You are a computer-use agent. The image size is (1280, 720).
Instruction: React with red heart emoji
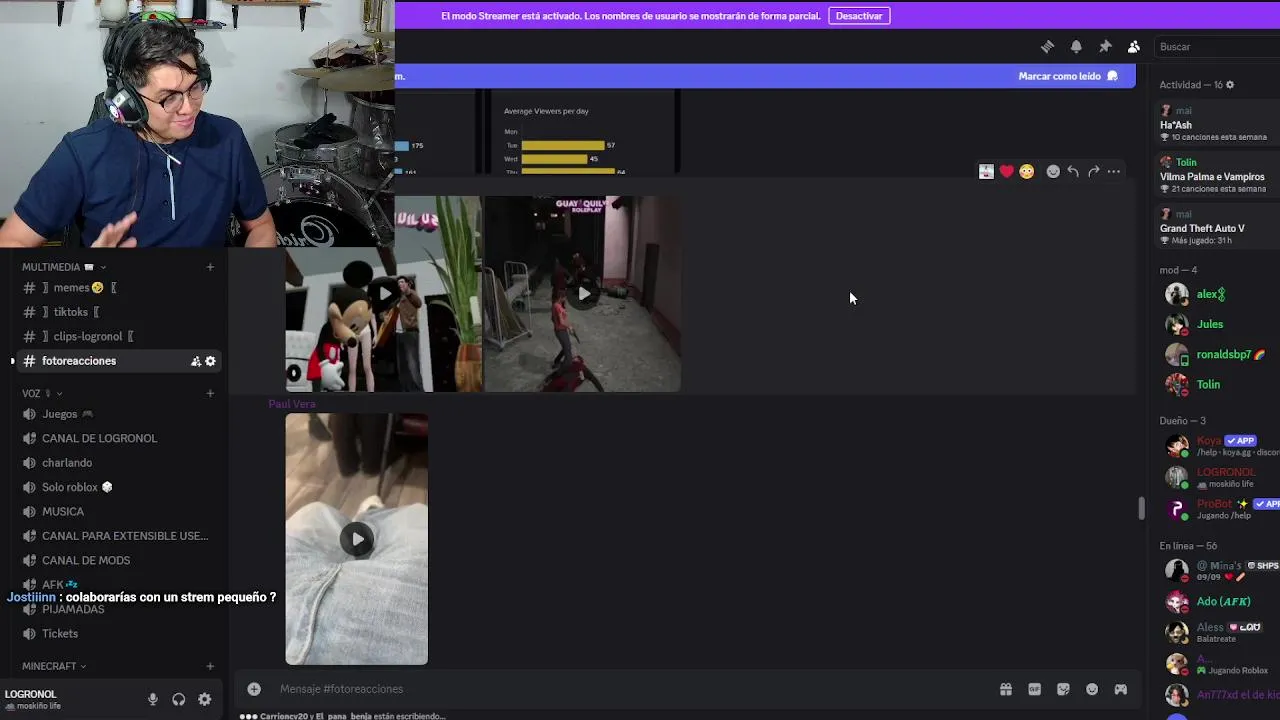pyautogui.click(x=1007, y=172)
